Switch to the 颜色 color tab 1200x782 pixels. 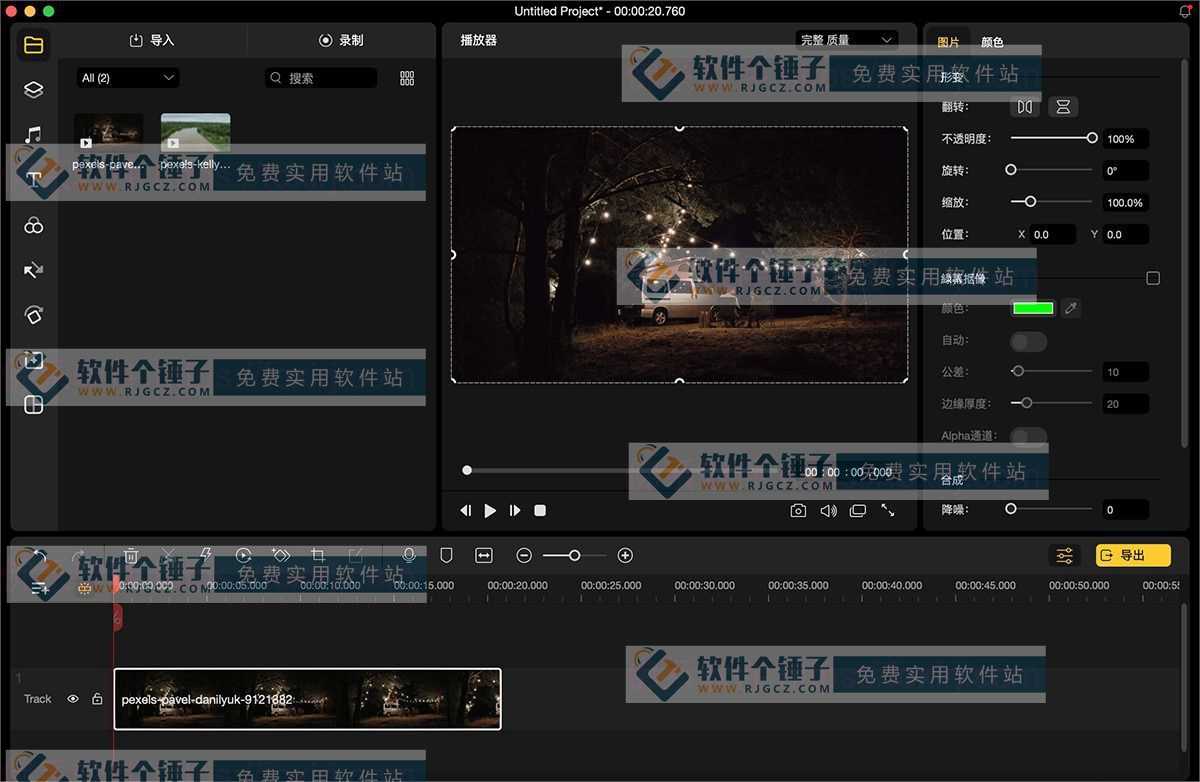click(992, 42)
